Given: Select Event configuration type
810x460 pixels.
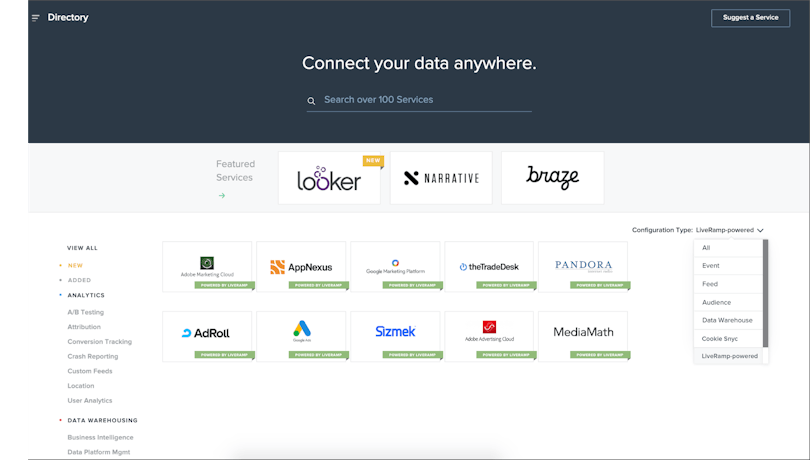Looking at the screenshot, I should 728,266.
